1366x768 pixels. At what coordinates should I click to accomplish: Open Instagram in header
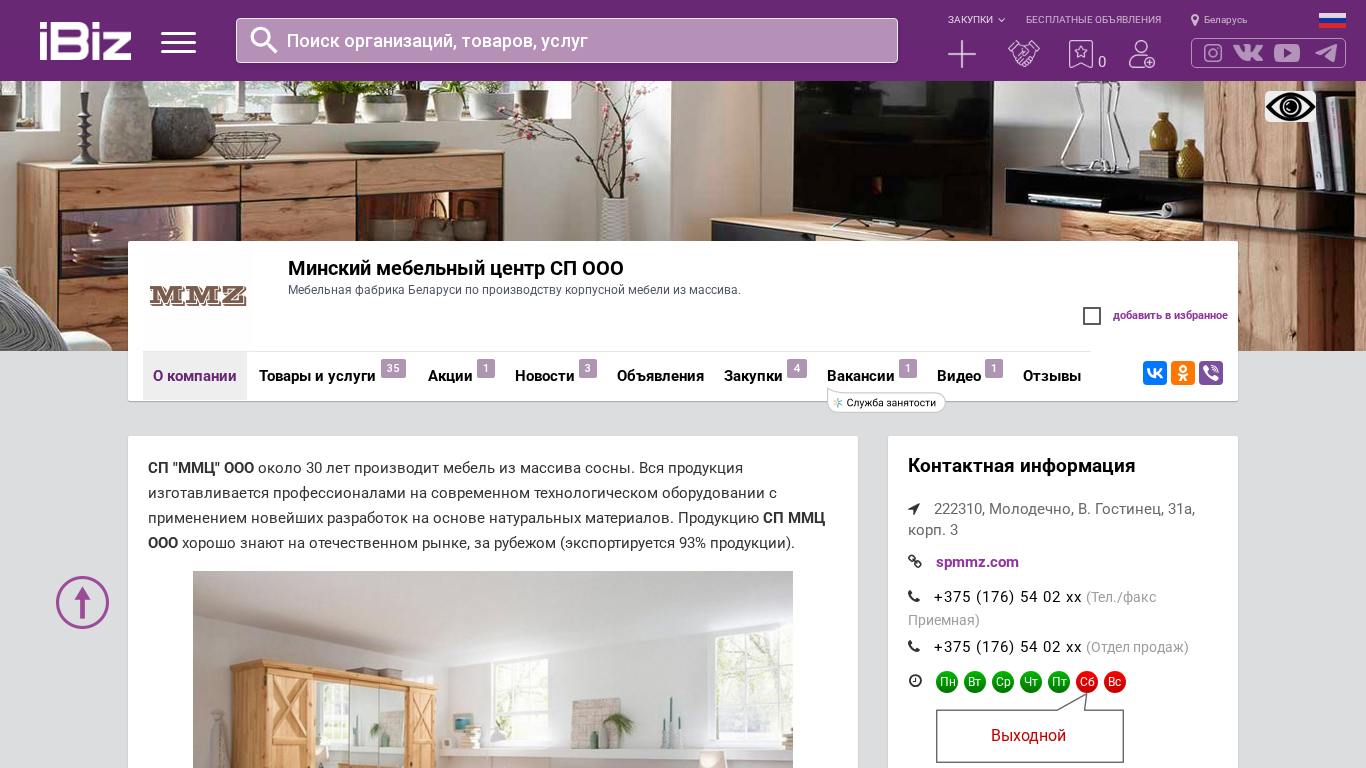tap(1213, 53)
